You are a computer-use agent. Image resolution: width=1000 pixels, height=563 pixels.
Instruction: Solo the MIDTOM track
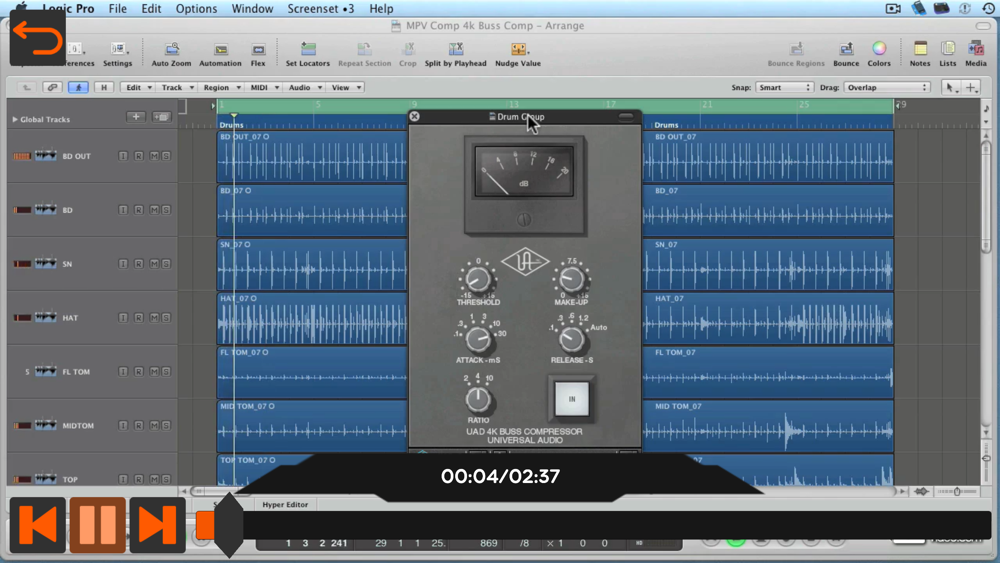166,425
